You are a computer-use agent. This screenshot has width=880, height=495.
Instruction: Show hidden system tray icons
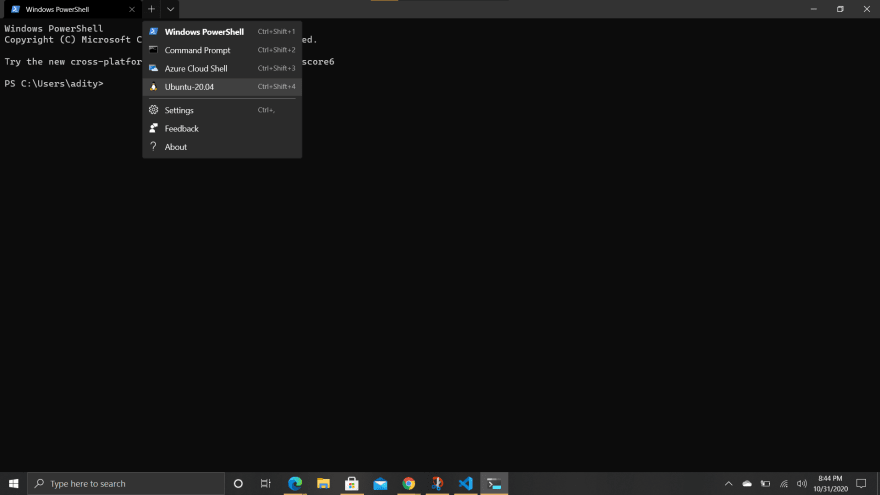coord(728,483)
